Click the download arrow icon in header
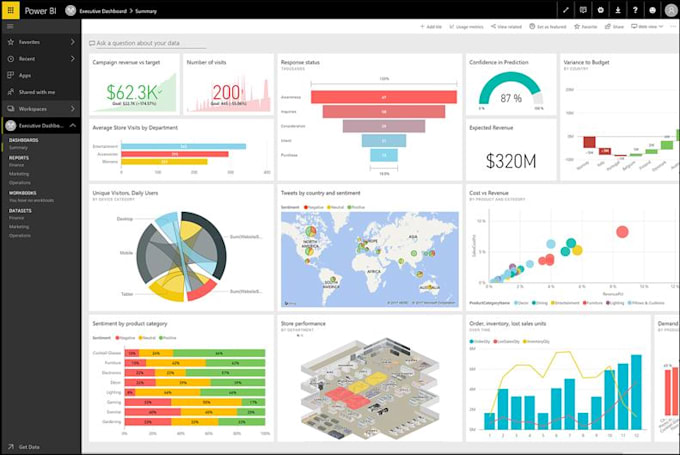680x455 pixels. pos(618,10)
